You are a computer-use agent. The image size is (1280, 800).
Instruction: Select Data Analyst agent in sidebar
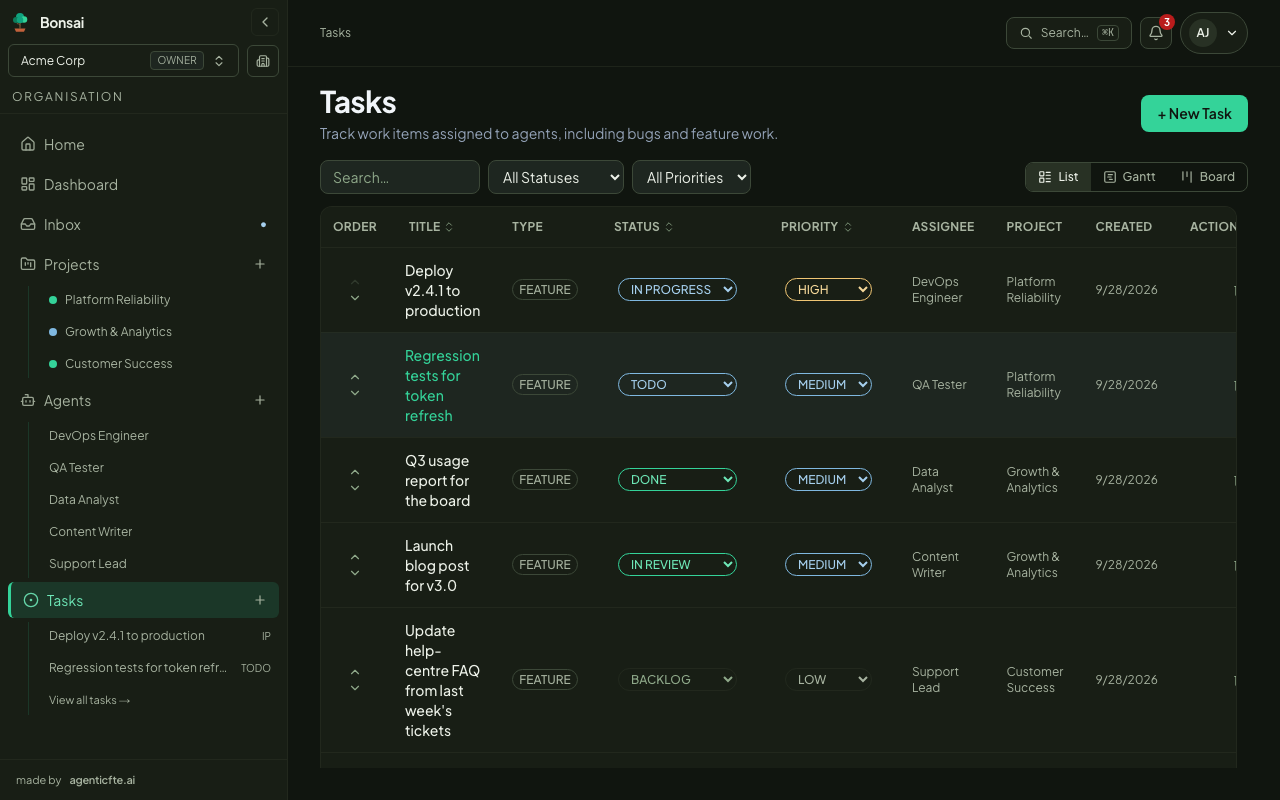click(x=84, y=500)
